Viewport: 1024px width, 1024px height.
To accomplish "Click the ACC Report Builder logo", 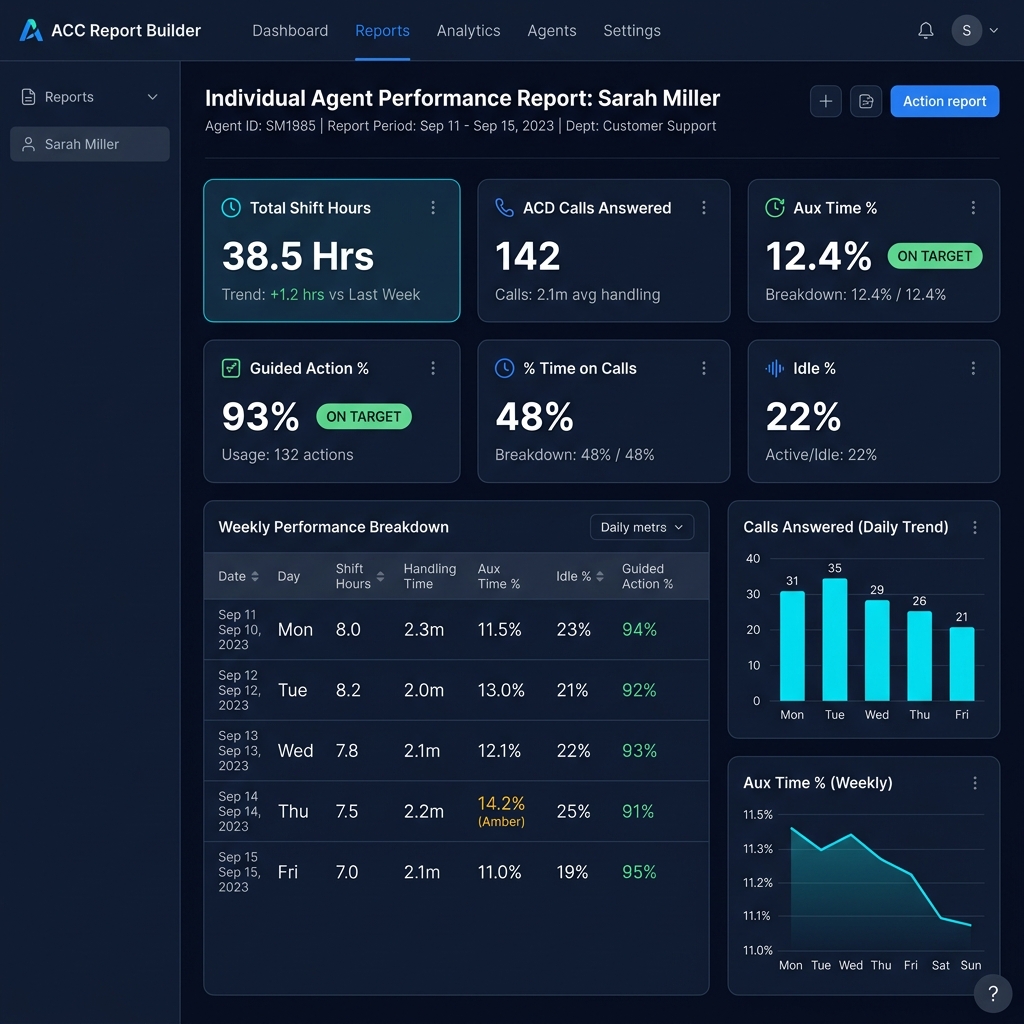I will (31, 30).
